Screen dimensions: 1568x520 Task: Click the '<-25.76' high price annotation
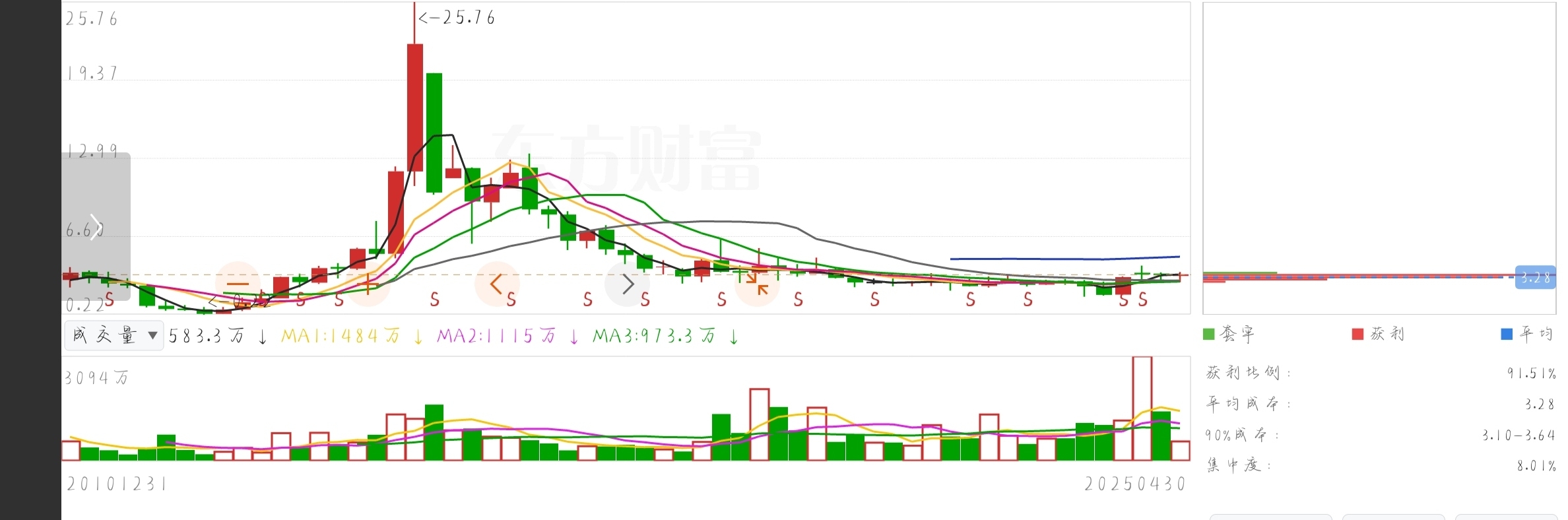point(457,18)
